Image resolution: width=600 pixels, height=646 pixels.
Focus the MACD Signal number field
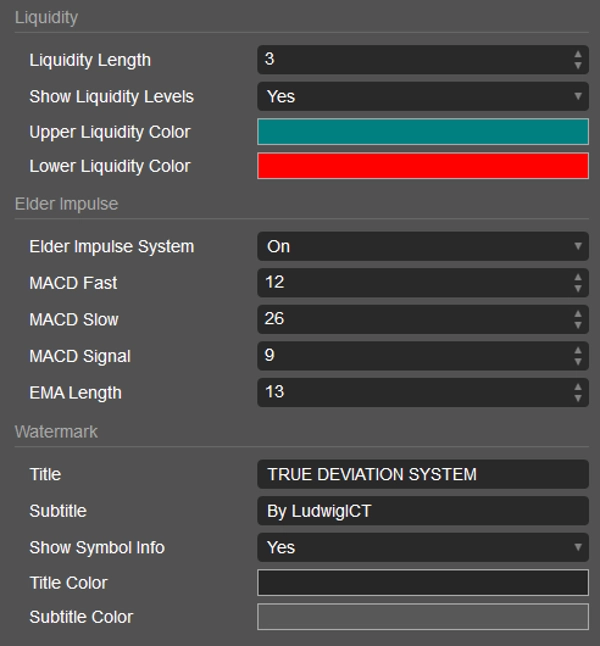click(x=410, y=356)
